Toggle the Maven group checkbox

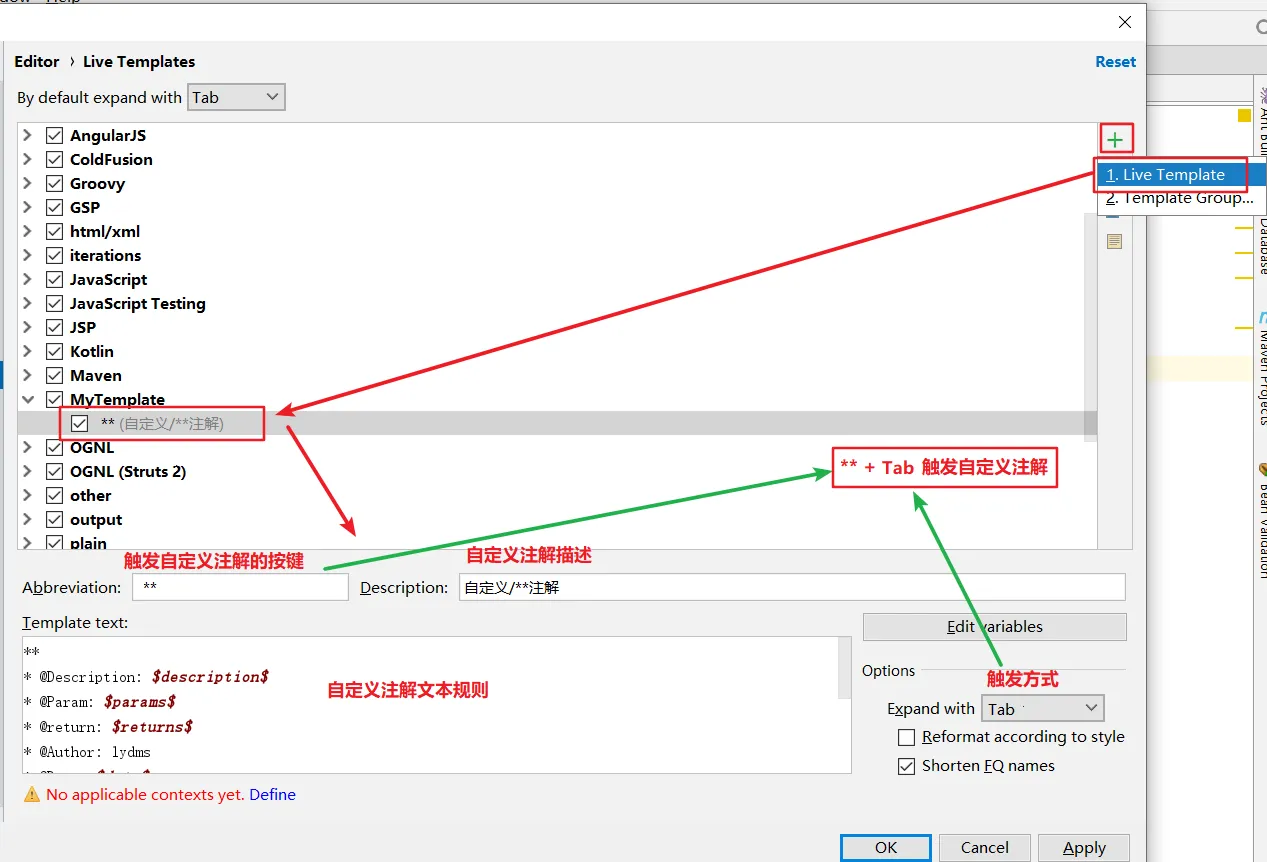(55, 375)
